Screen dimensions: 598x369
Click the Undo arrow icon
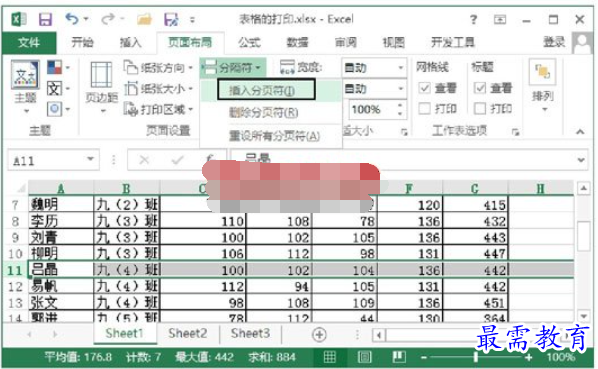[x=72, y=18]
